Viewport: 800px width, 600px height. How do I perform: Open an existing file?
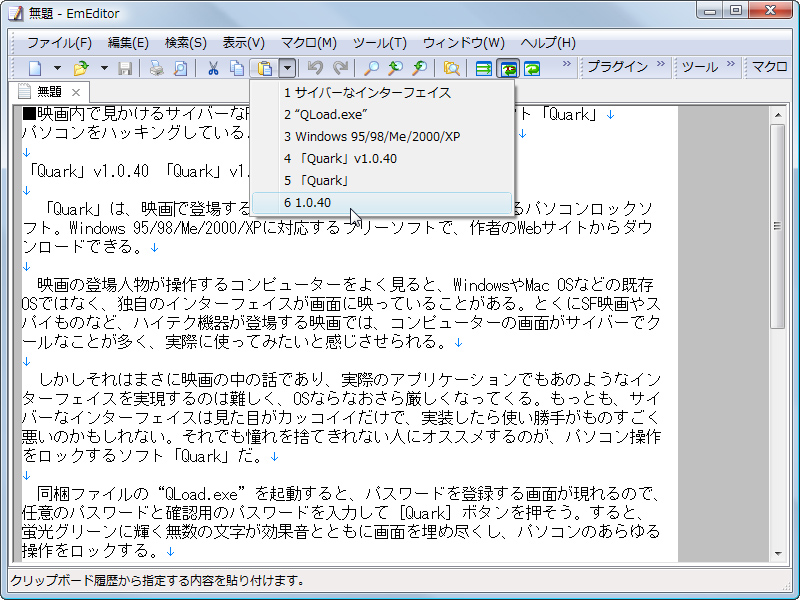point(78,68)
